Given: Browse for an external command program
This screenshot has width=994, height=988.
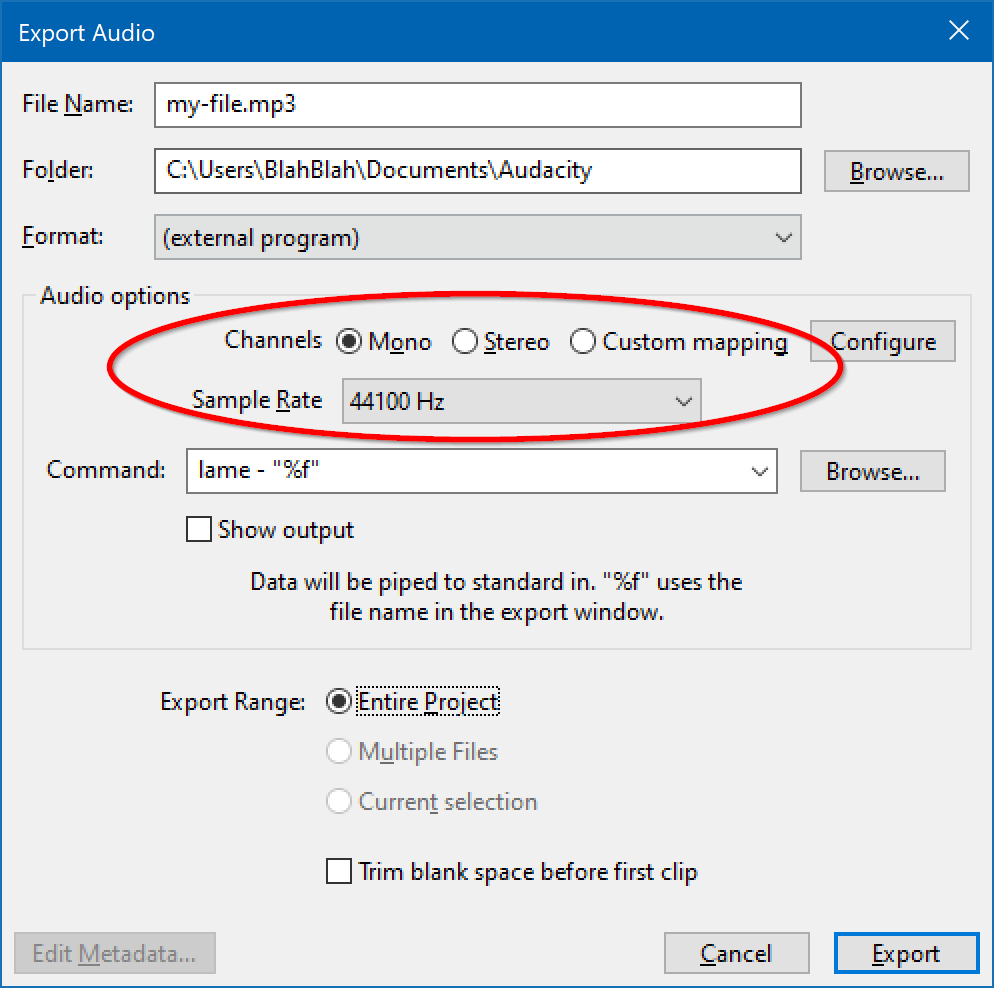Looking at the screenshot, I should click(871, 470).
